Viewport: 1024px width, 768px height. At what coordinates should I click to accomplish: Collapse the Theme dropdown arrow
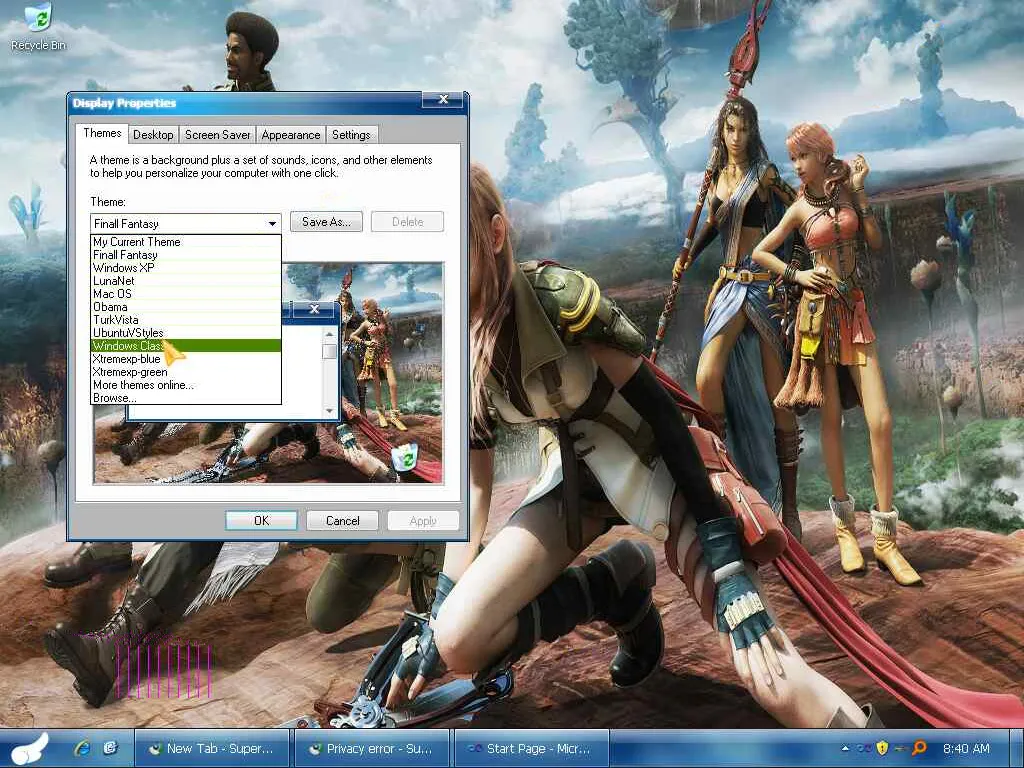pyautogui.click(x=272, y=223)
